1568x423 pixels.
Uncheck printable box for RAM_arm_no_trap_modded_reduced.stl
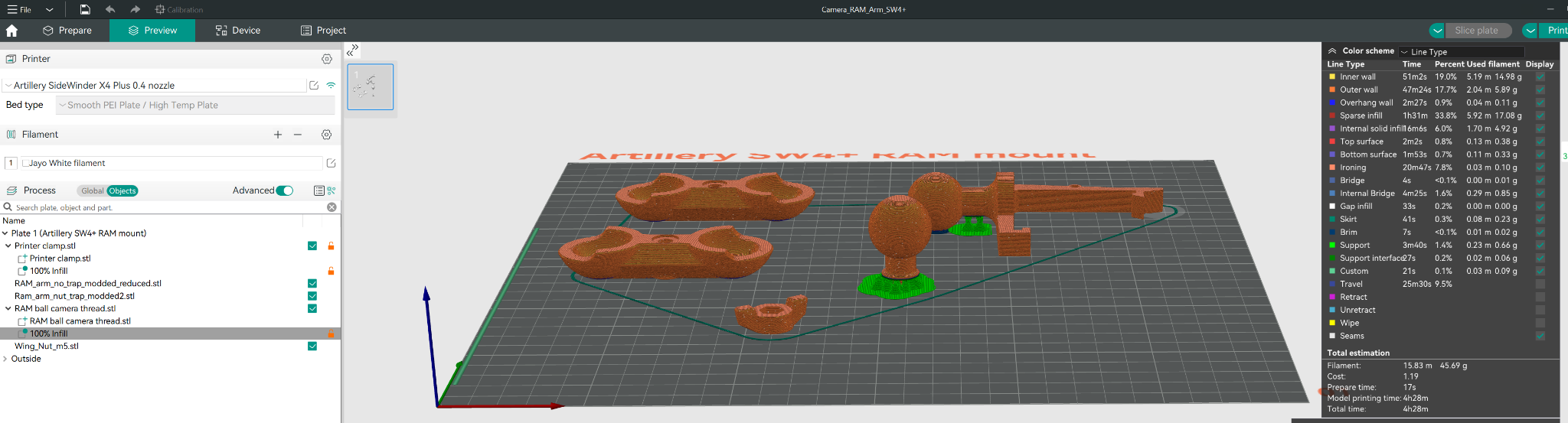pyautogui.click(x=312, y=283)
